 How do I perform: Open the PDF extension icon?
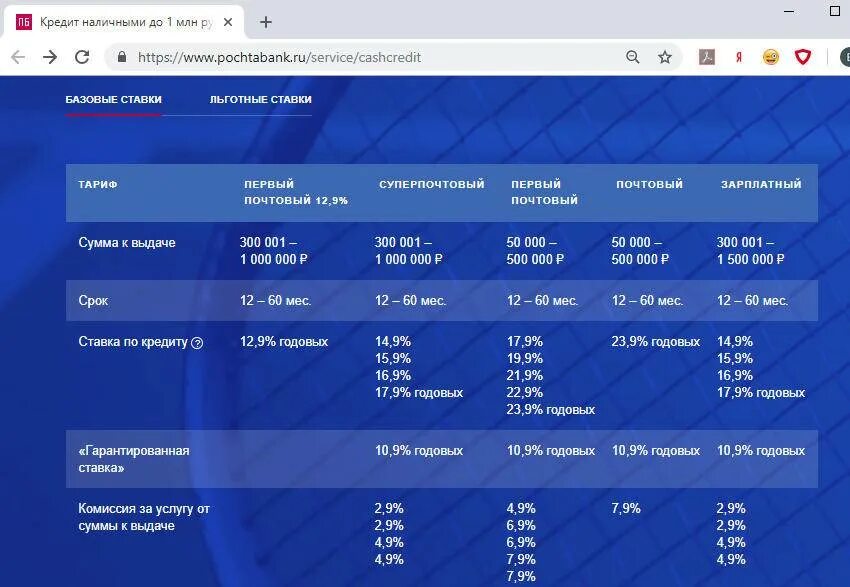(x=706, y=57)
